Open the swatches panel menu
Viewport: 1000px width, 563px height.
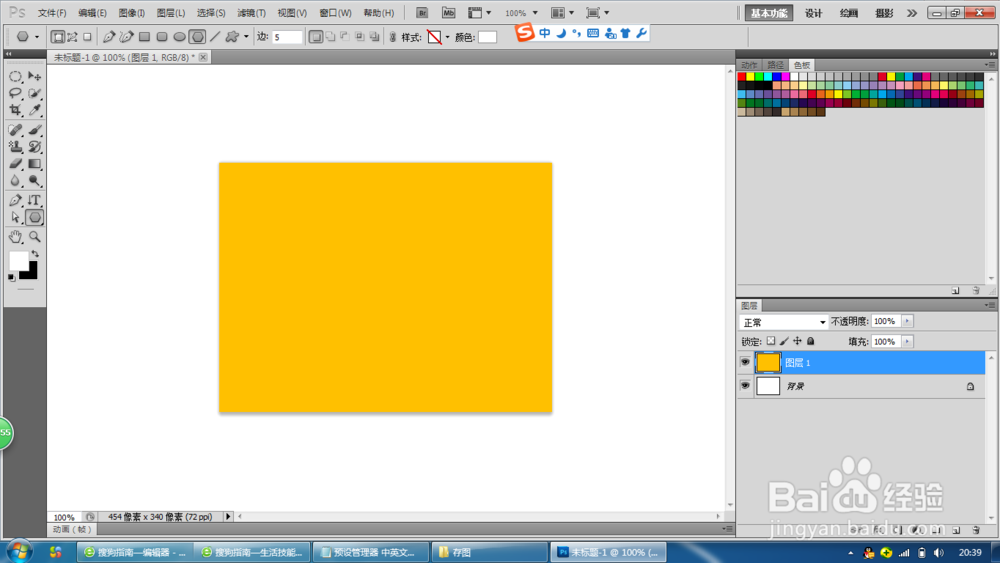pos(989,65)
